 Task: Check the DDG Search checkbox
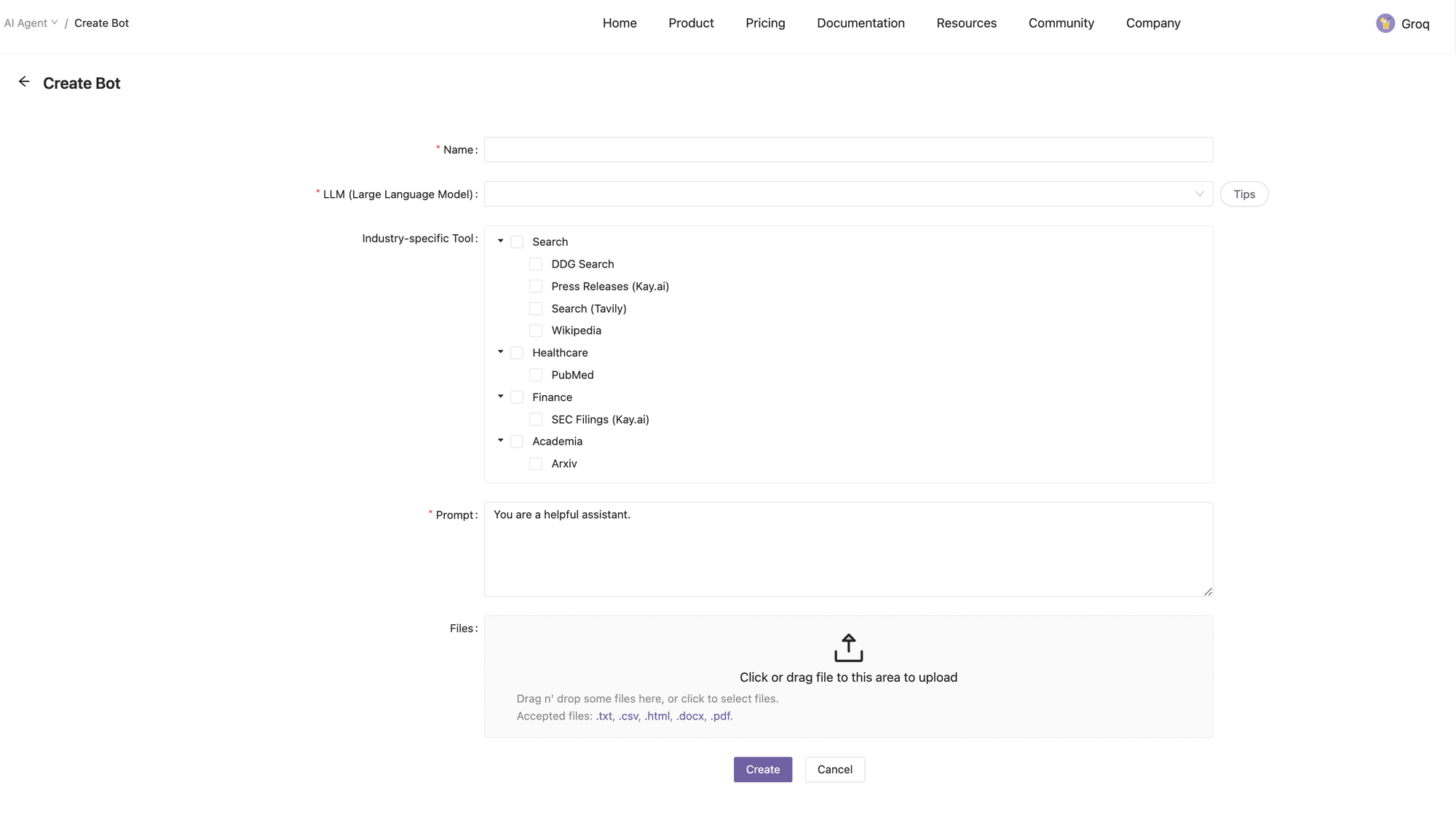pyautogui.click(x=536, y=264)
